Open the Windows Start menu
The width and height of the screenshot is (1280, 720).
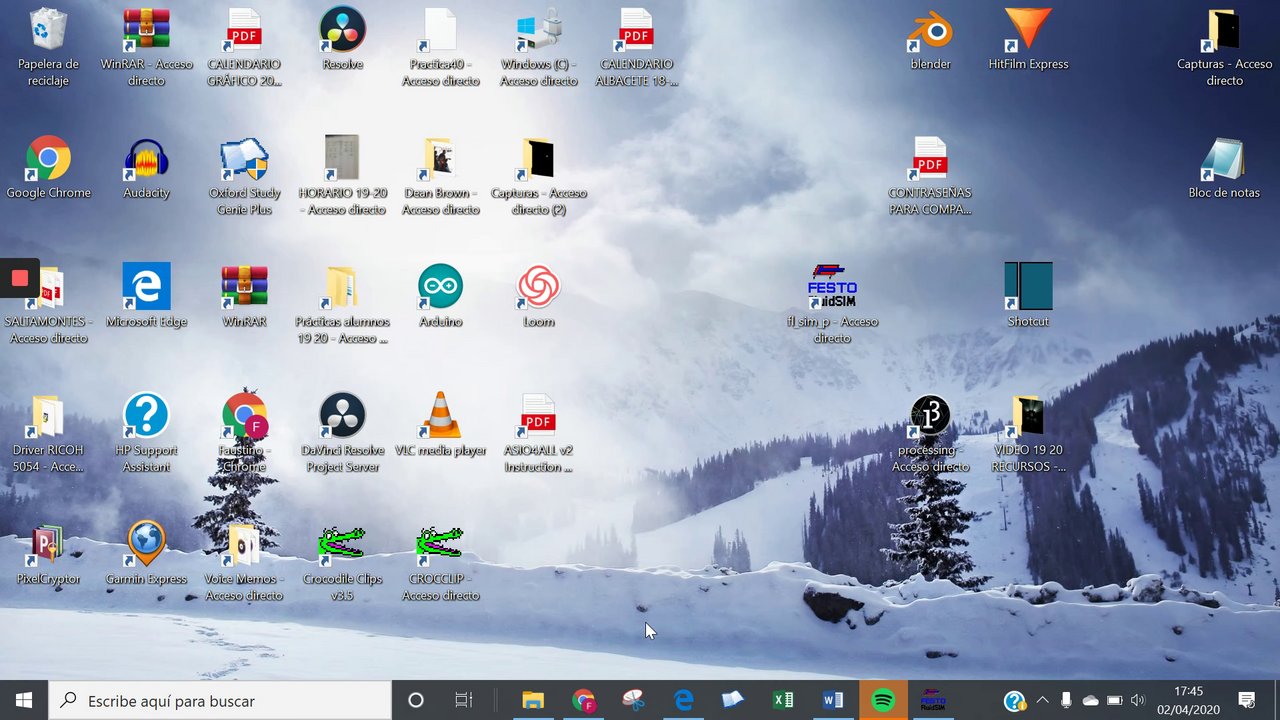point(24,701)
